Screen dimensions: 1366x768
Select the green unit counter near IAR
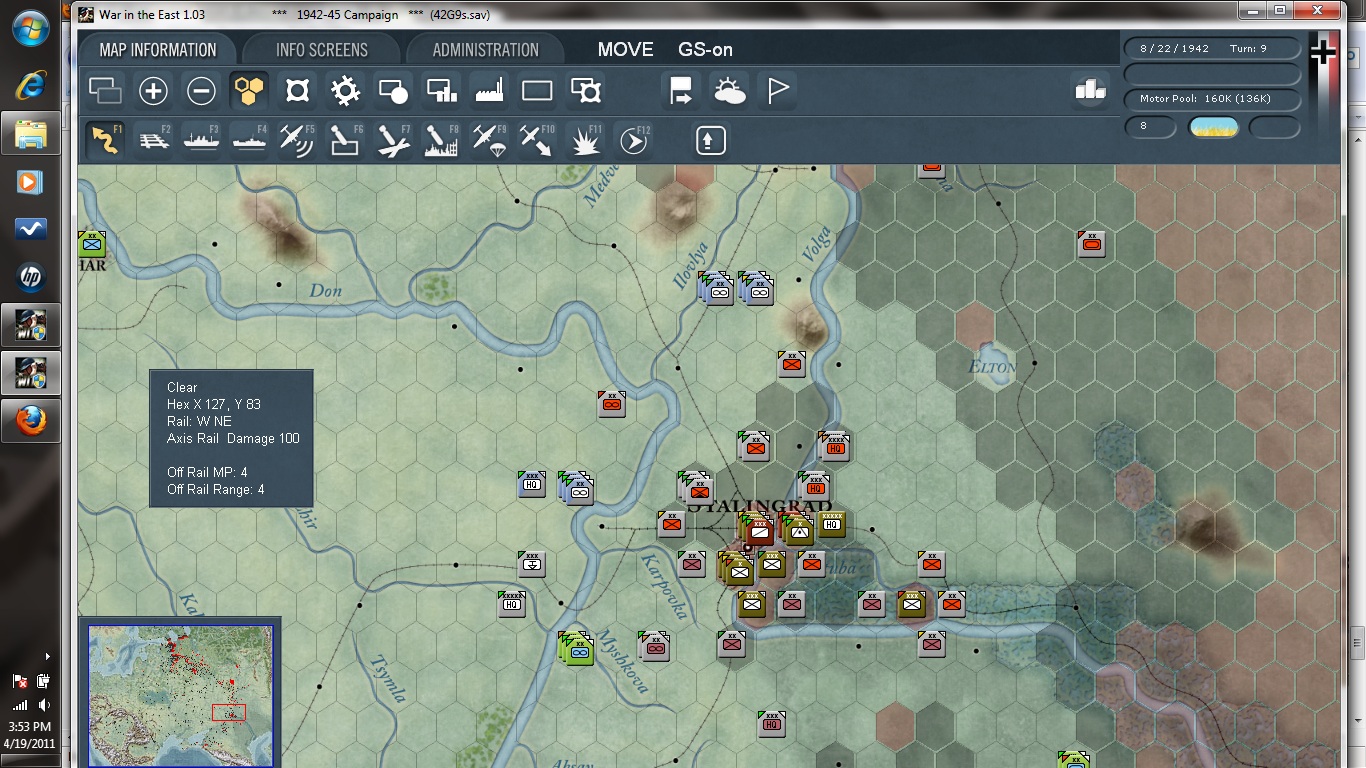pyautogui.click(x=92, y=243)
